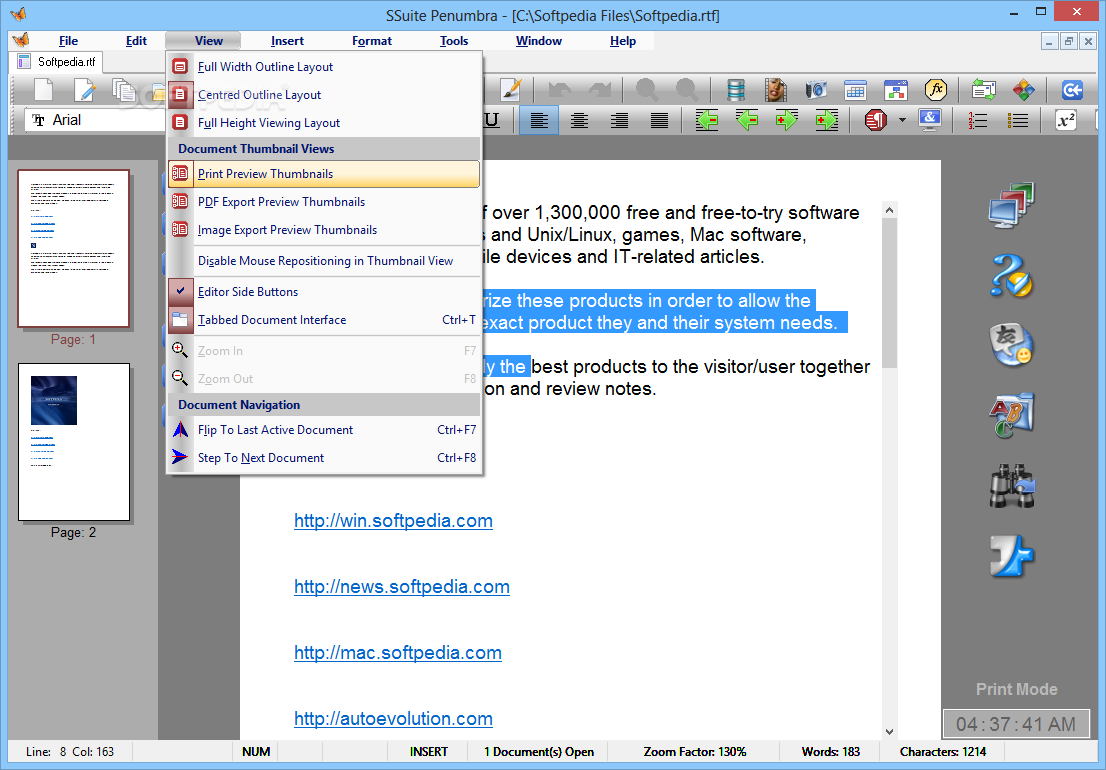Screen dimensions: 1106x770
Task: Switch to Softpedia.rtf document tab
Action: (x=58, y=62)
